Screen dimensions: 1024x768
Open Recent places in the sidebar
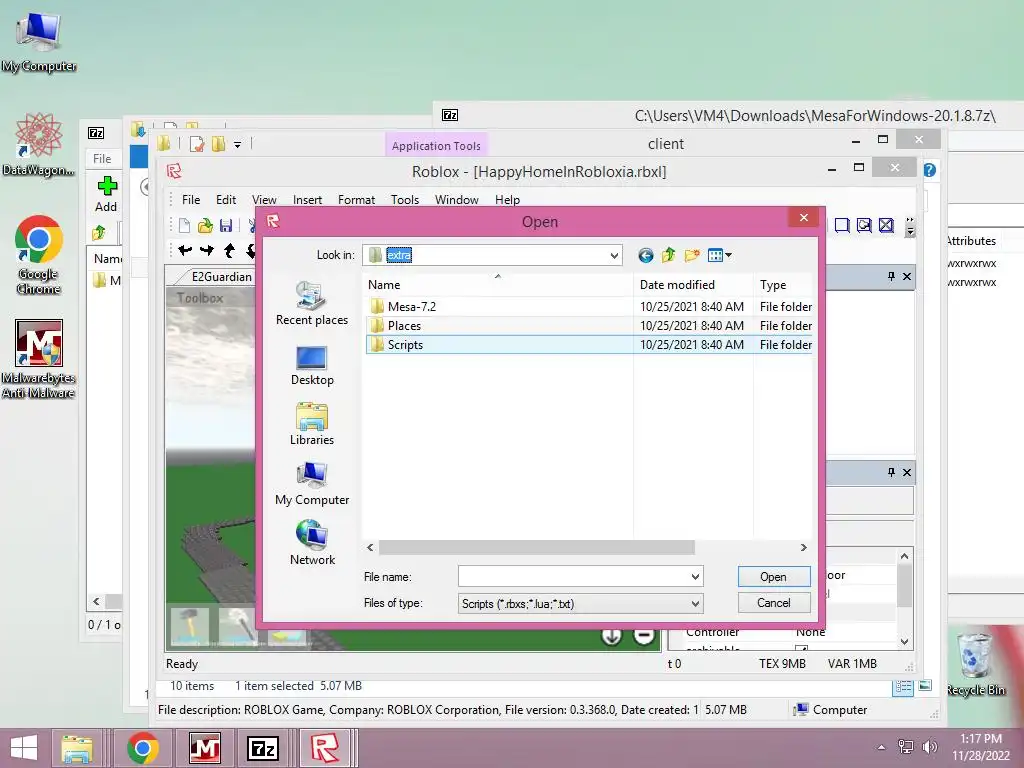tap(312, 304)
